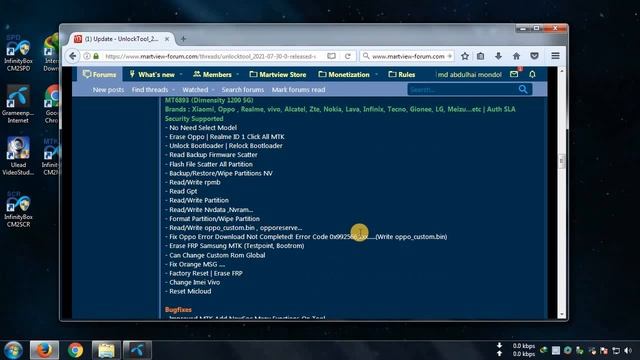Open Firefox from the taskbar
Viewport: 640px width, 360px height.
[x=44, y=350]
